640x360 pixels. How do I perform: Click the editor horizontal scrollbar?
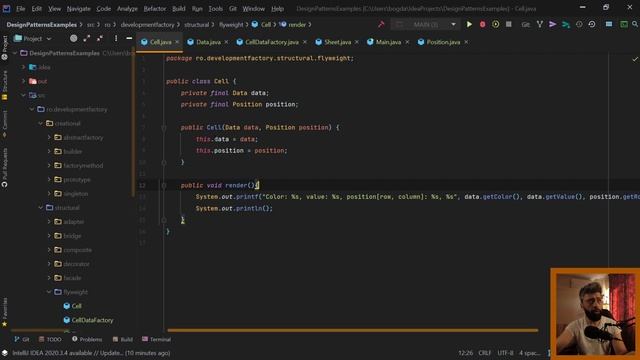[353, 330]
